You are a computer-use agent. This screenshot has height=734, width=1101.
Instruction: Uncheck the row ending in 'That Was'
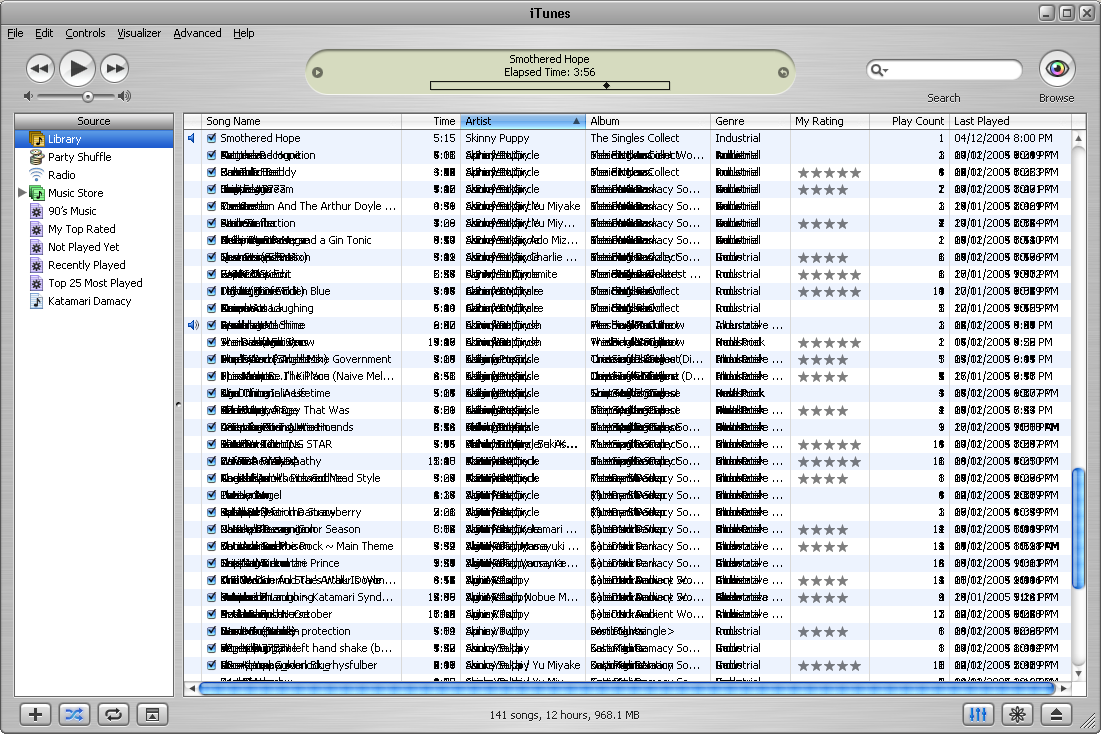coord(211,410)
